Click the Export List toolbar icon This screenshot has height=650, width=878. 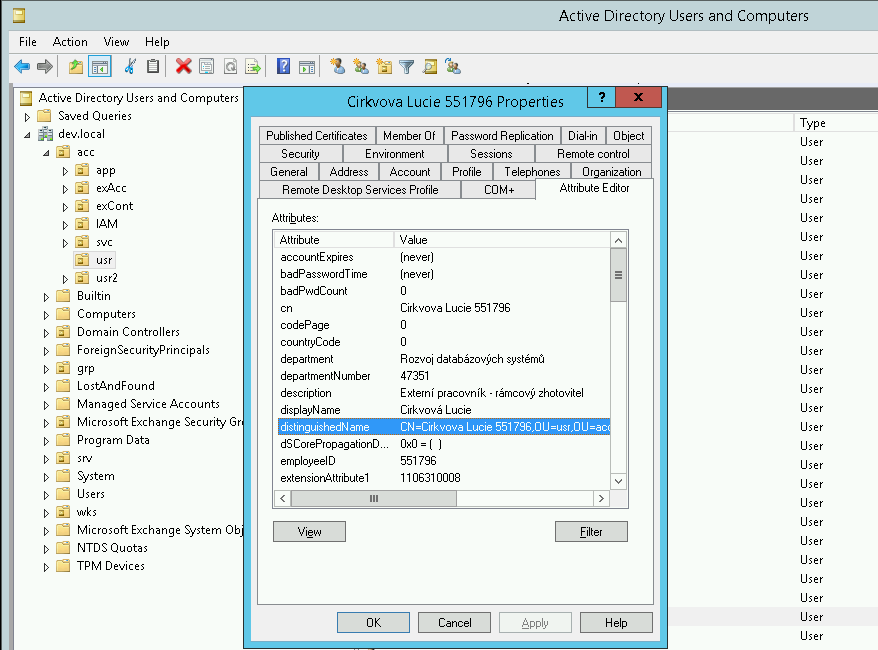253,67
